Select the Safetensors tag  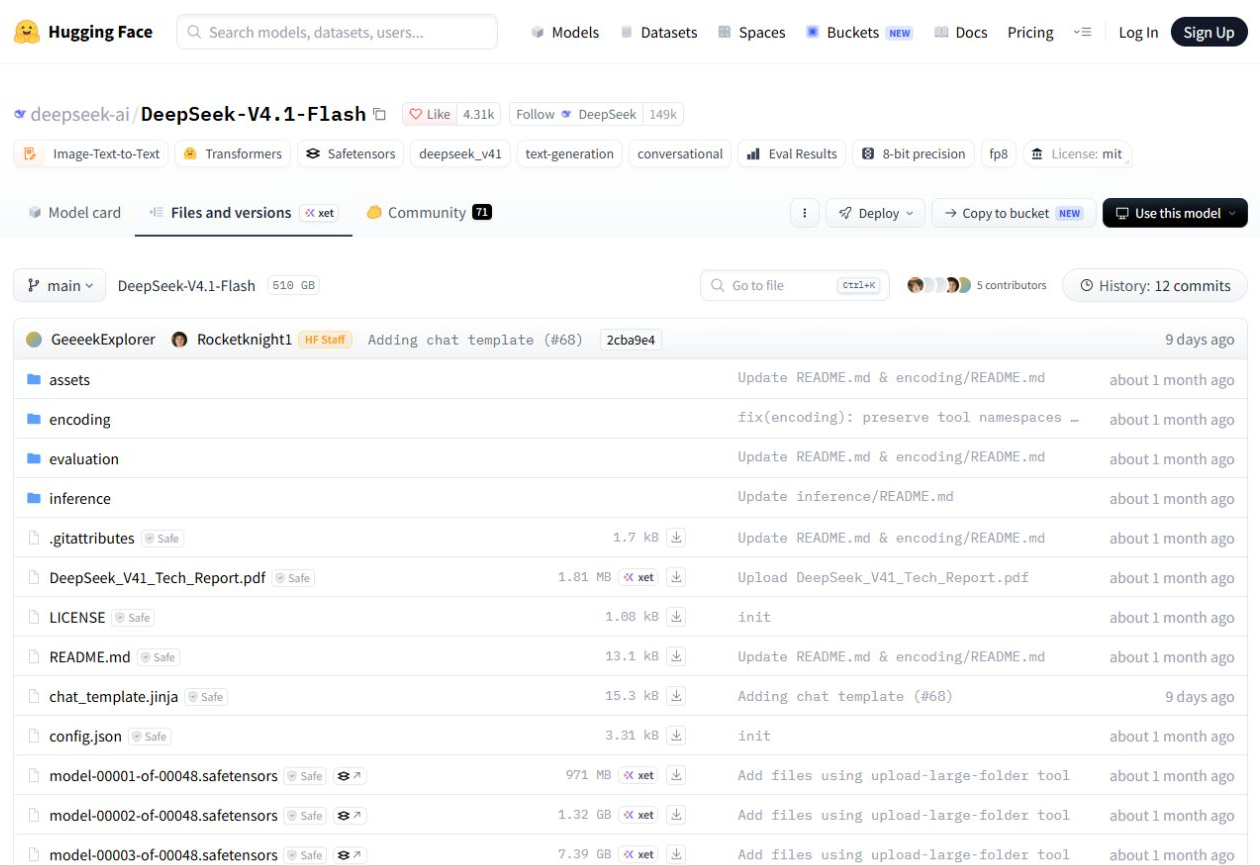click(351, 154)
